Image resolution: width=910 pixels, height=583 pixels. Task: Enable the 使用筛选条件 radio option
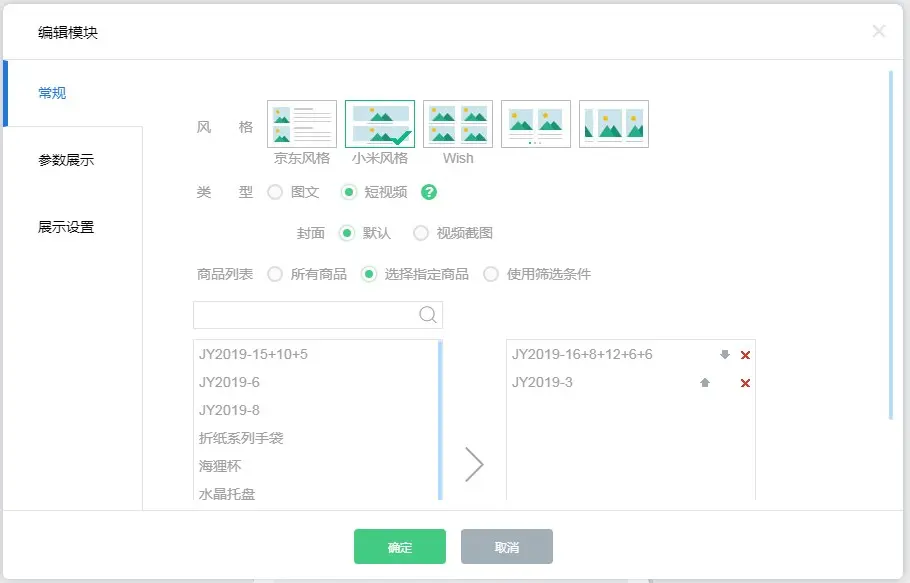(491, 274)
